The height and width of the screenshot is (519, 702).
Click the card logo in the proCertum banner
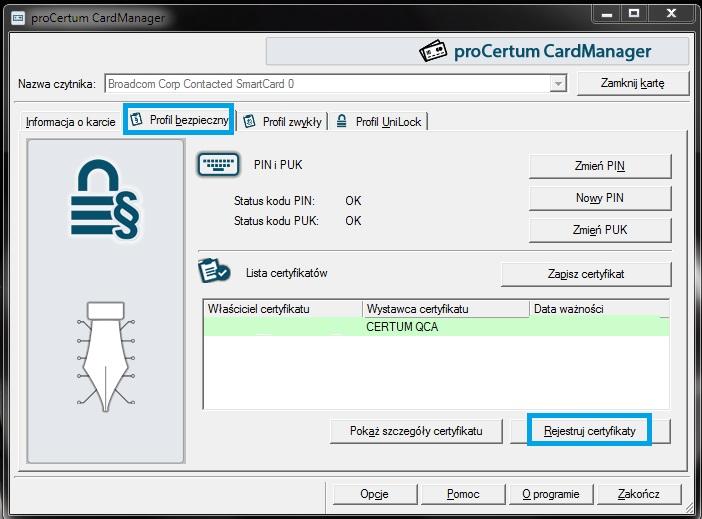(433, 51)
